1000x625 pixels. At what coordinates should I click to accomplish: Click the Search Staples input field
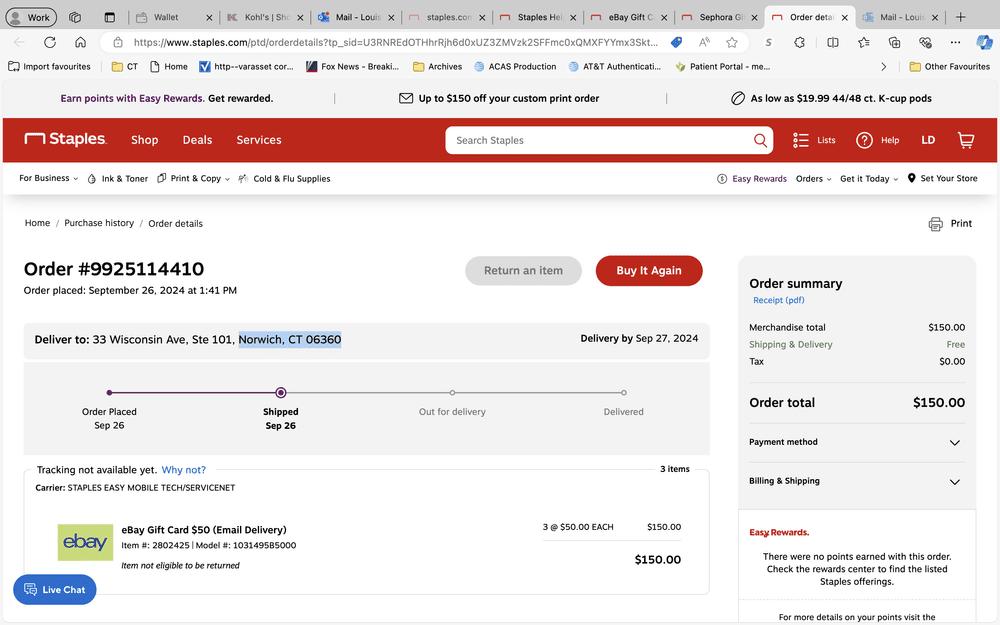pos(600,140)
